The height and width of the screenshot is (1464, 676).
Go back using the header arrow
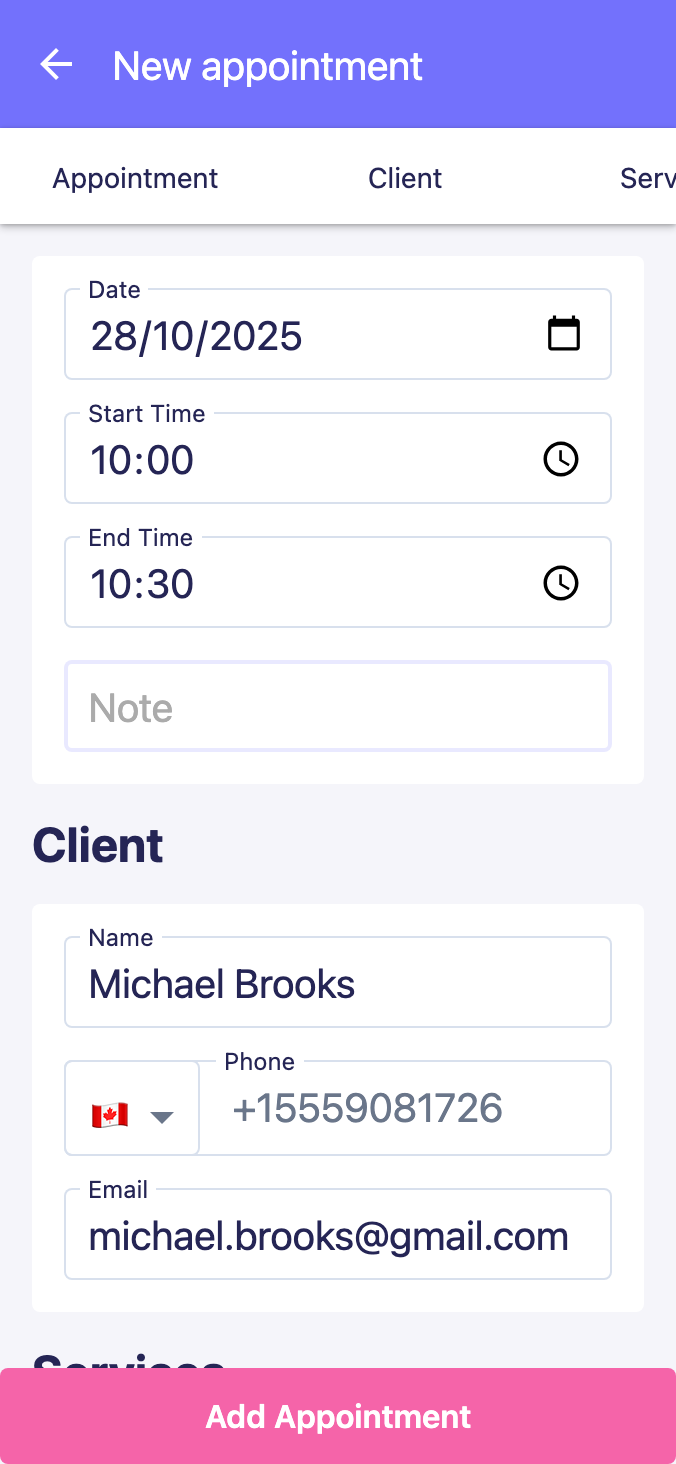click(56, 66)
